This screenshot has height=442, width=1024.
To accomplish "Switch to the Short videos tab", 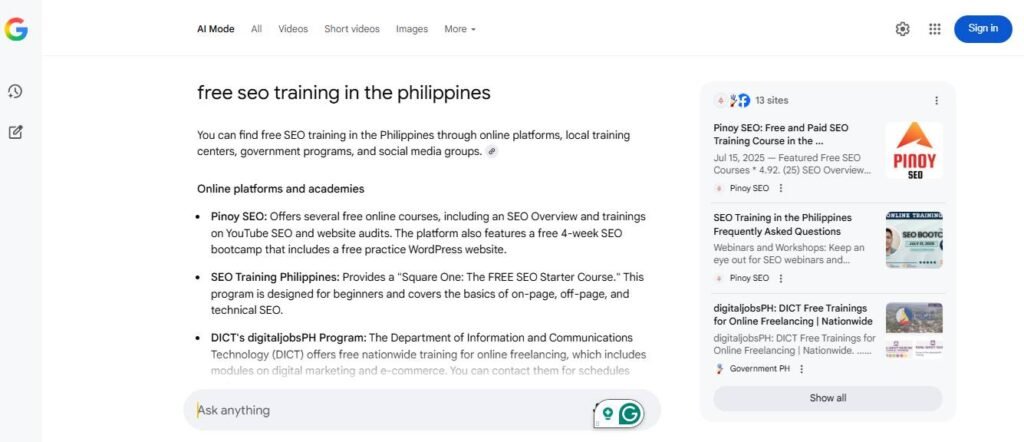I will [352, 29].
